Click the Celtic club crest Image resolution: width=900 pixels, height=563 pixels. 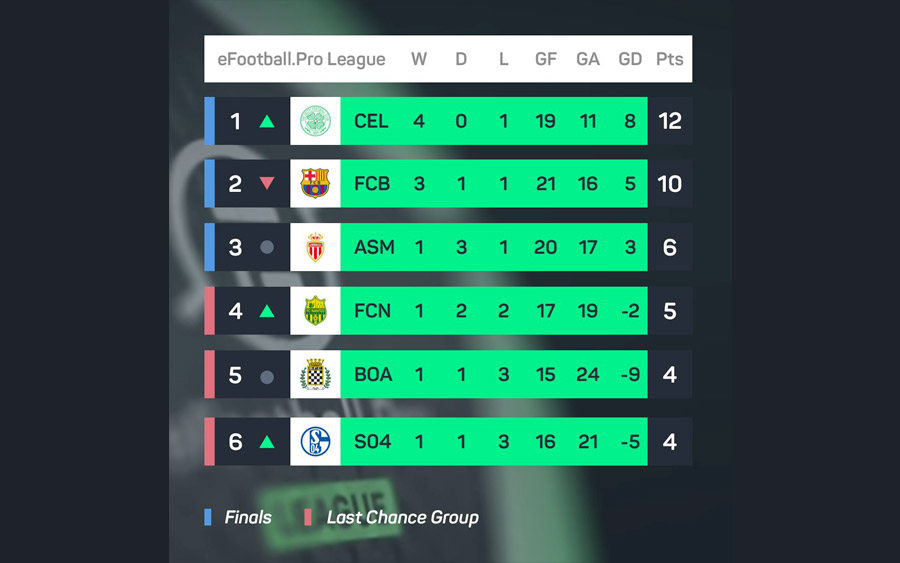315,121
